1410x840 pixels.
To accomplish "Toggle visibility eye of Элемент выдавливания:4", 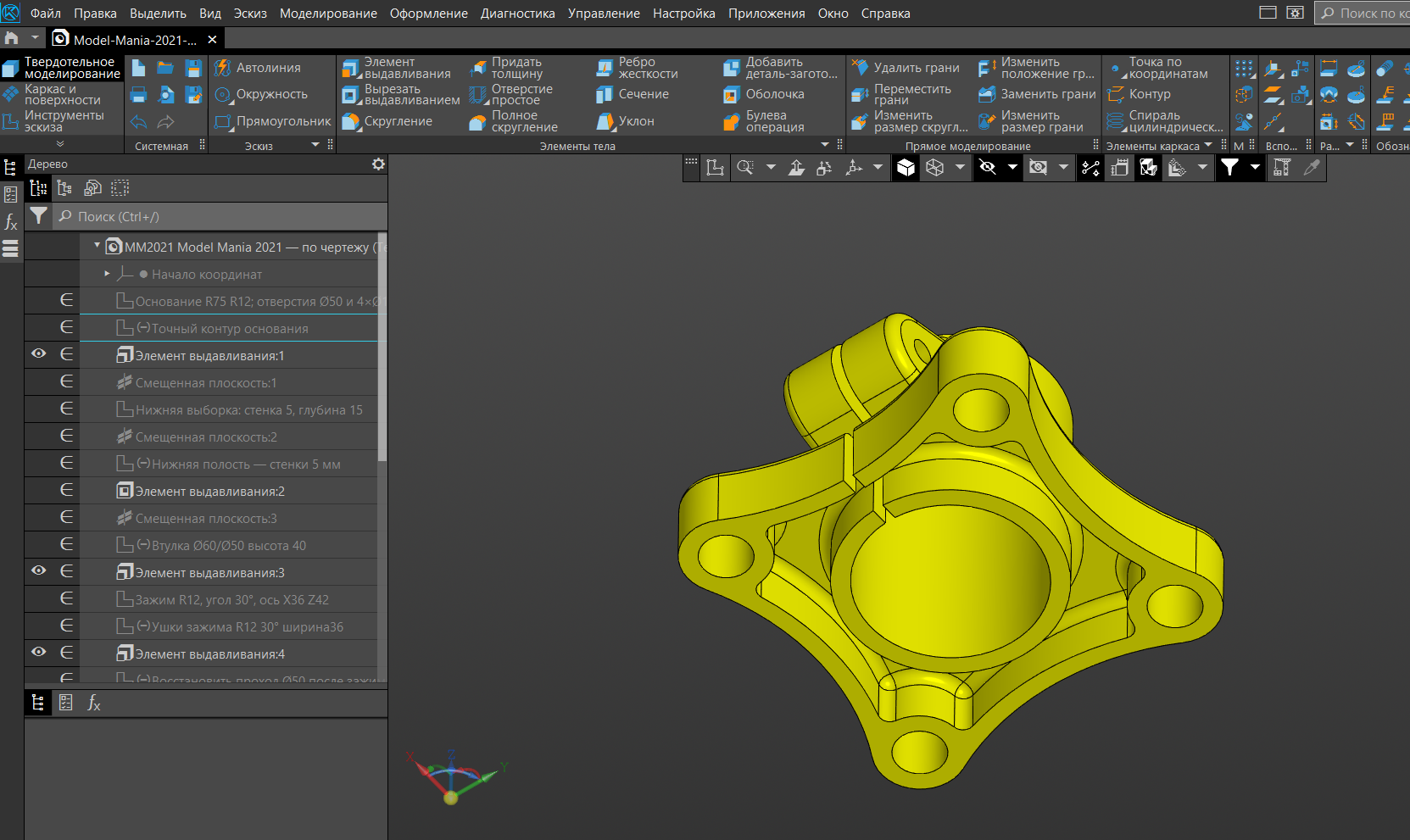I will [39, 652].
